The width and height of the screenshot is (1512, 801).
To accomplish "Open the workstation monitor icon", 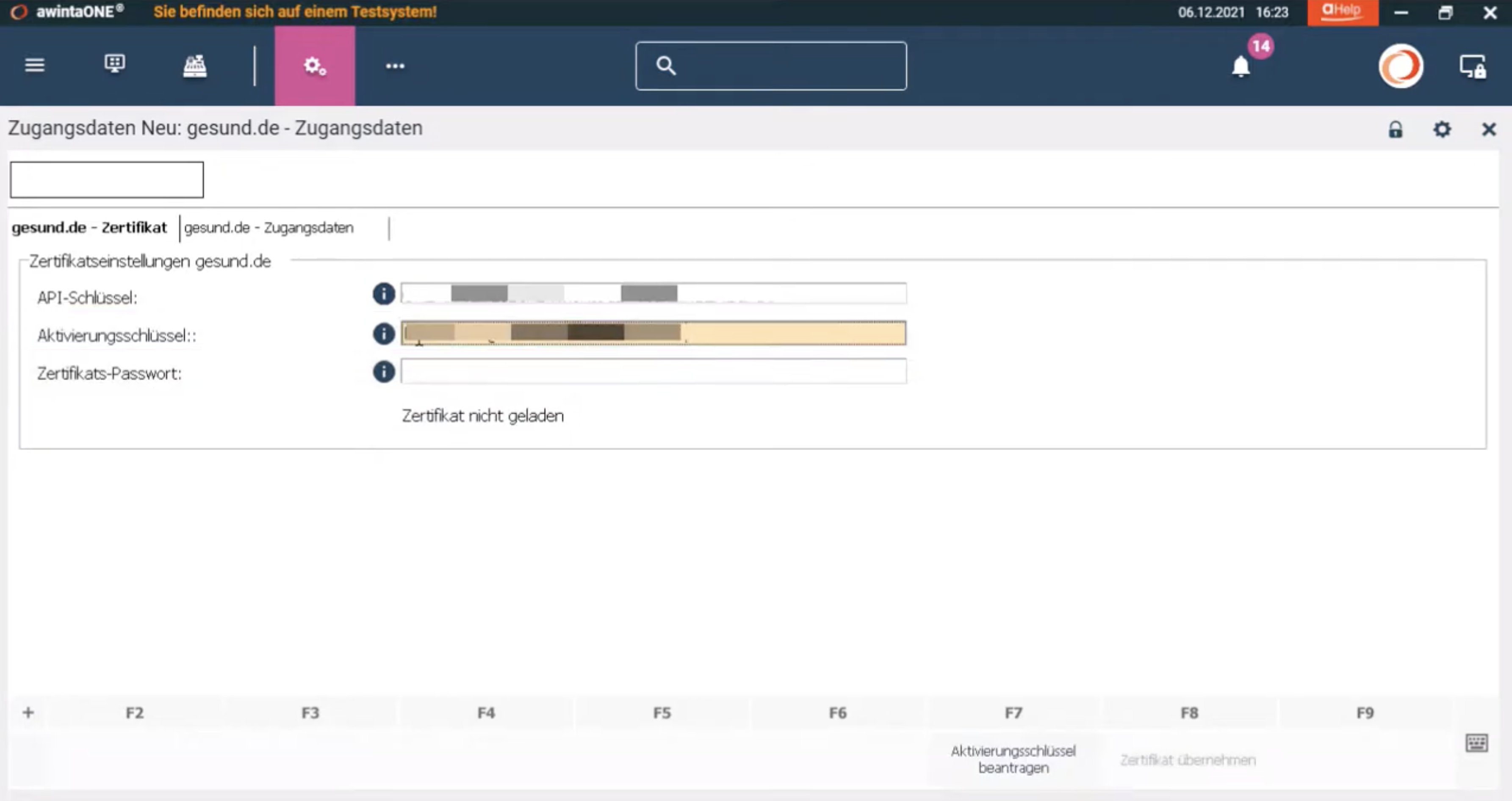I will coord(114,64).
